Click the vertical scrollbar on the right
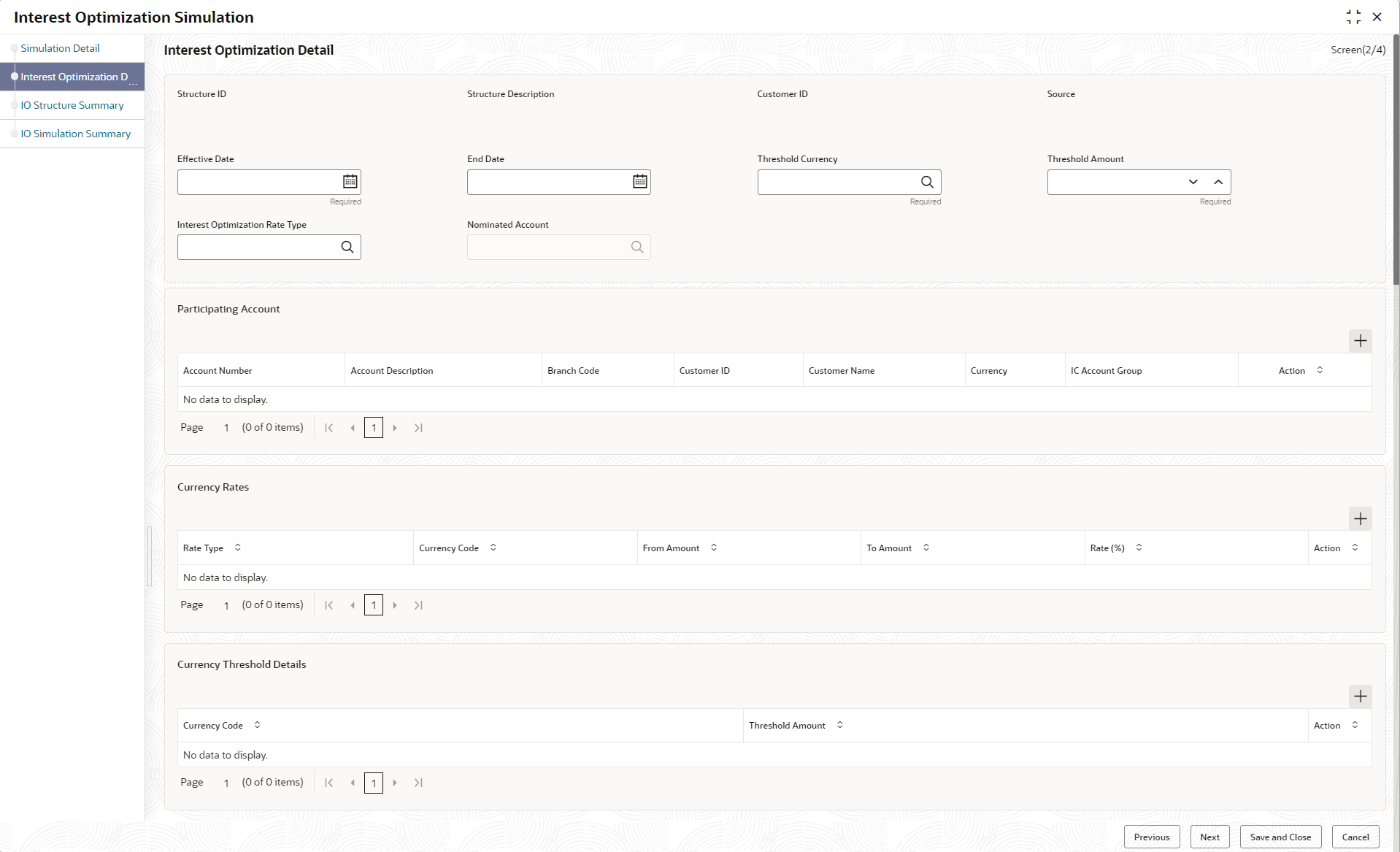This screenshot has width=1400, height=852. pyautogui.click(x=1396, y=160)
